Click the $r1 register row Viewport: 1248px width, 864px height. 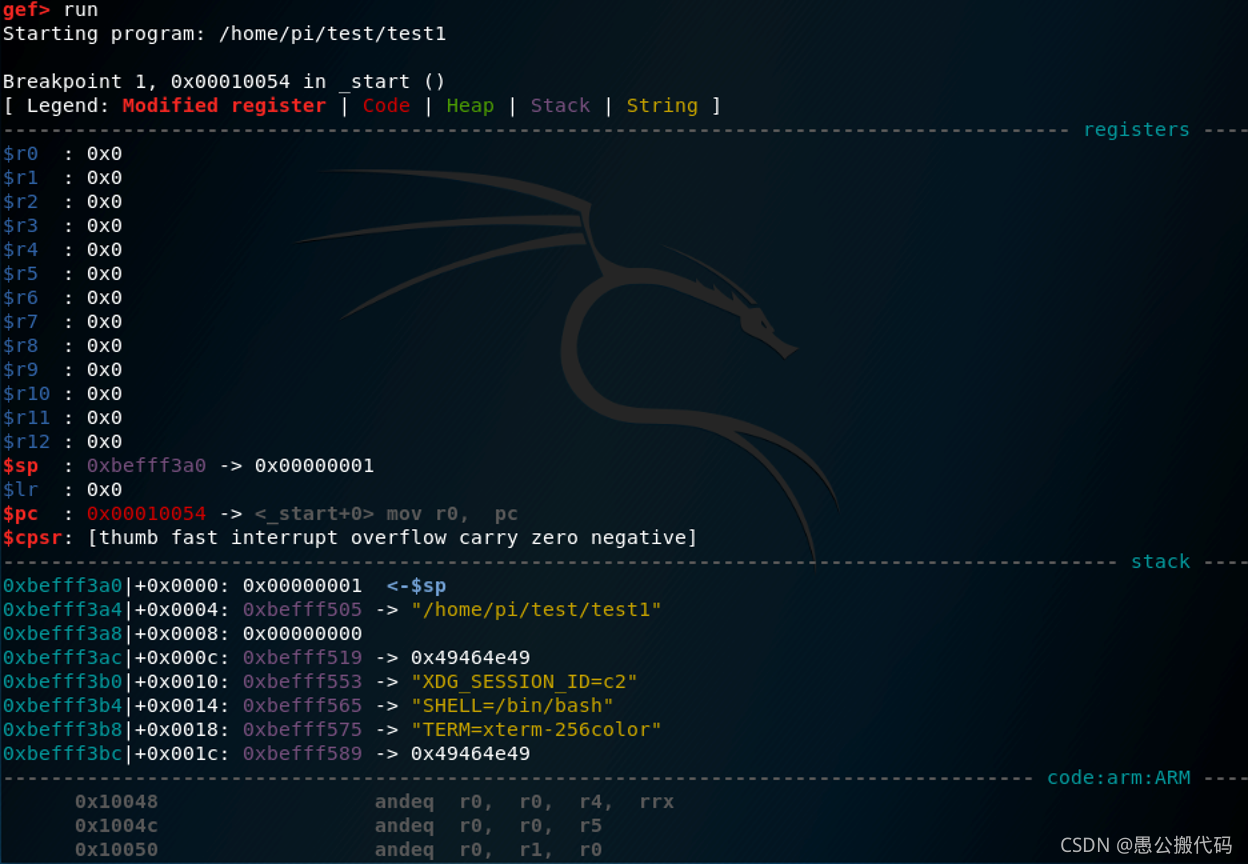[62, 178]
